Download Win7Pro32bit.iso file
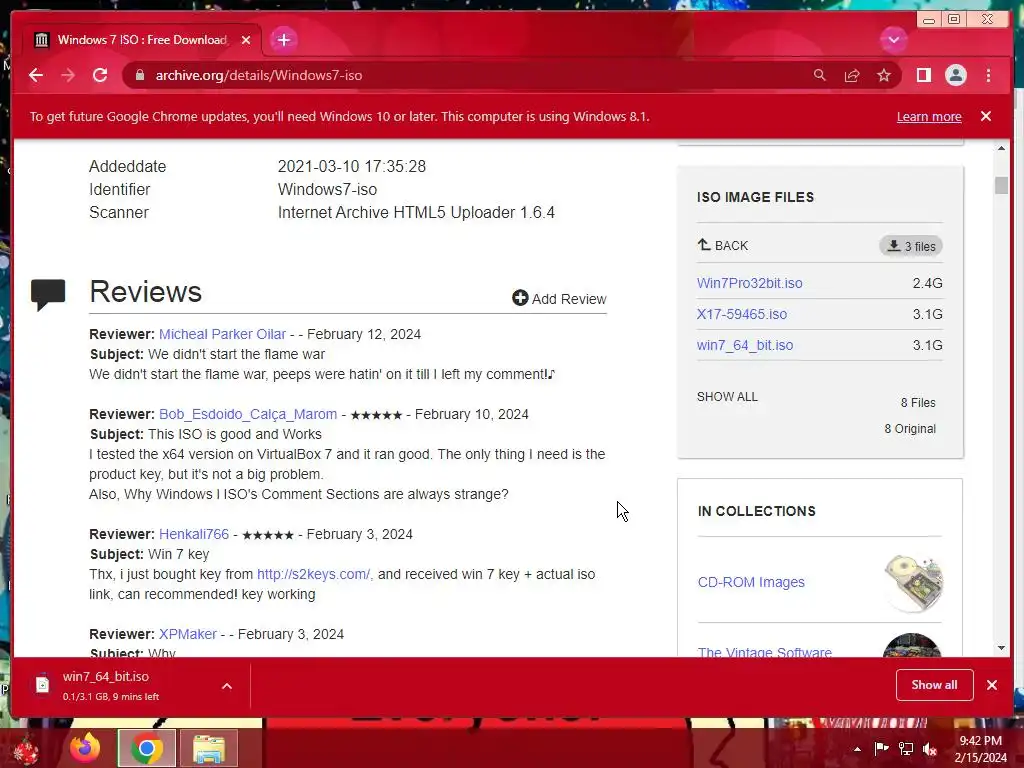This screenshot has width=1024, height=768. point(750,283)
